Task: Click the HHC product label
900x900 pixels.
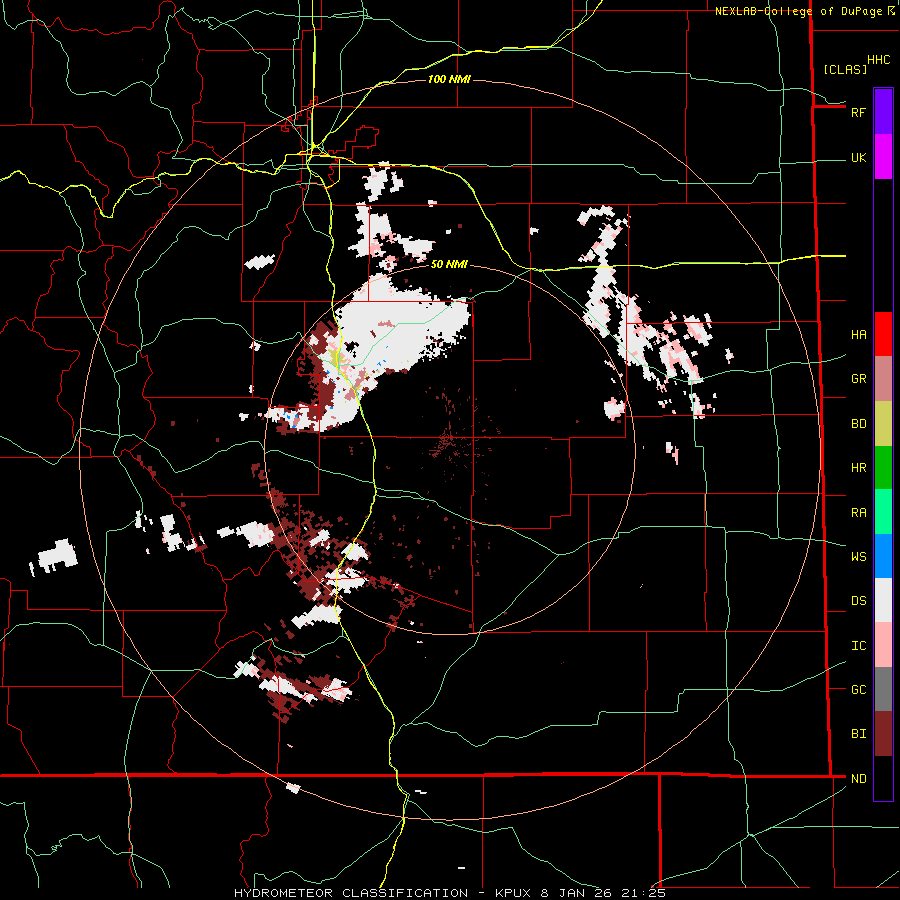Action: click(x=878, y=60)
